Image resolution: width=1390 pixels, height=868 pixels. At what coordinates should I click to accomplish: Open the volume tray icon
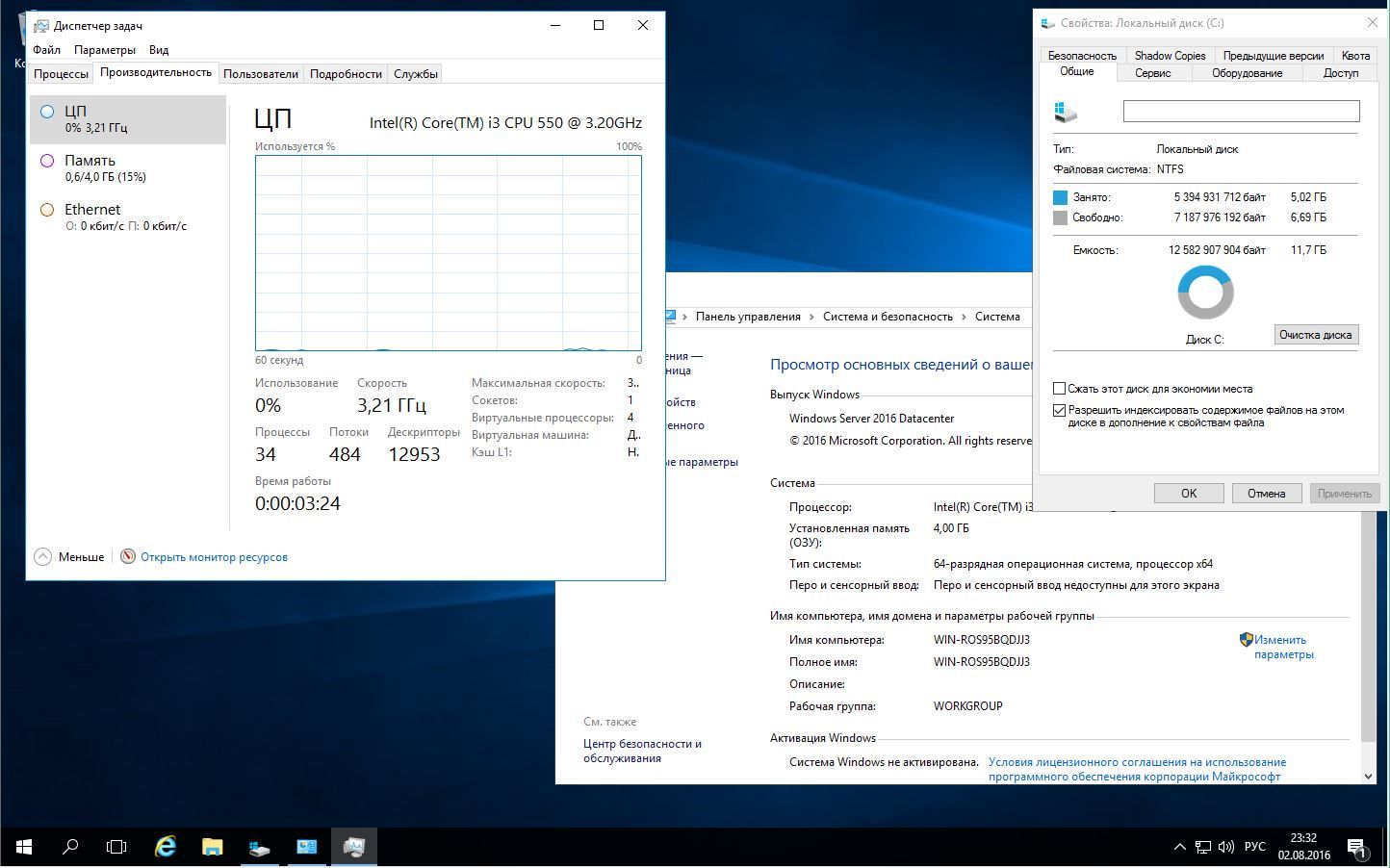tap(1226, 847)
